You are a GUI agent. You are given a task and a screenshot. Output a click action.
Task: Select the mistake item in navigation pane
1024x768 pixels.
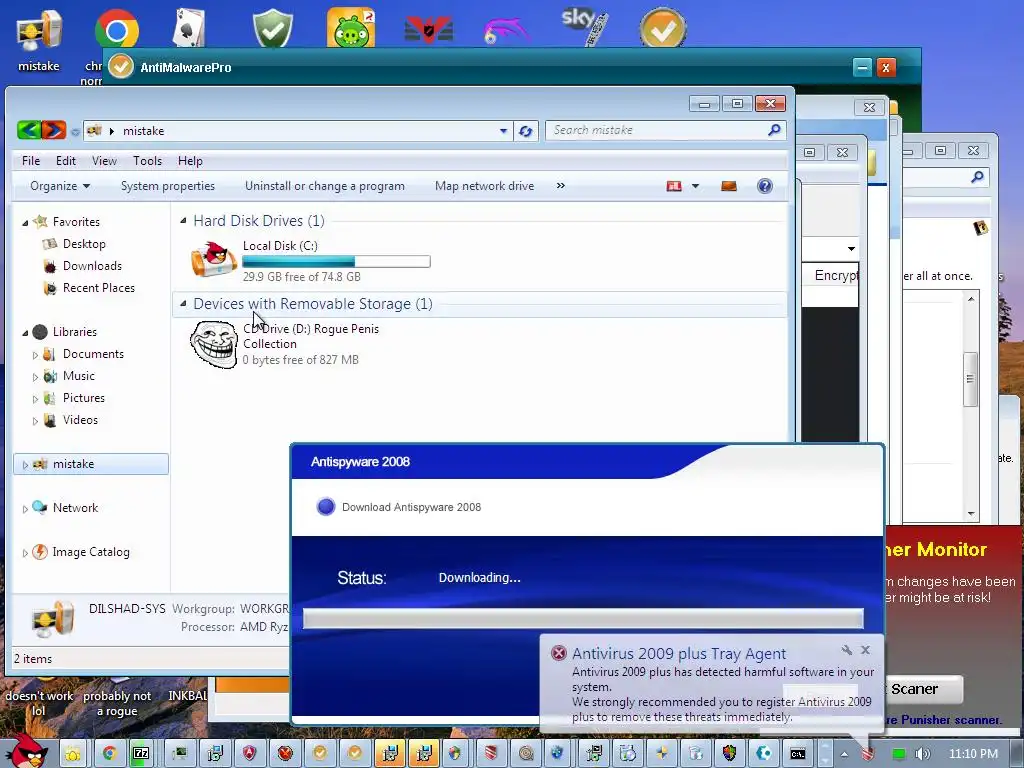pos(91,464)
